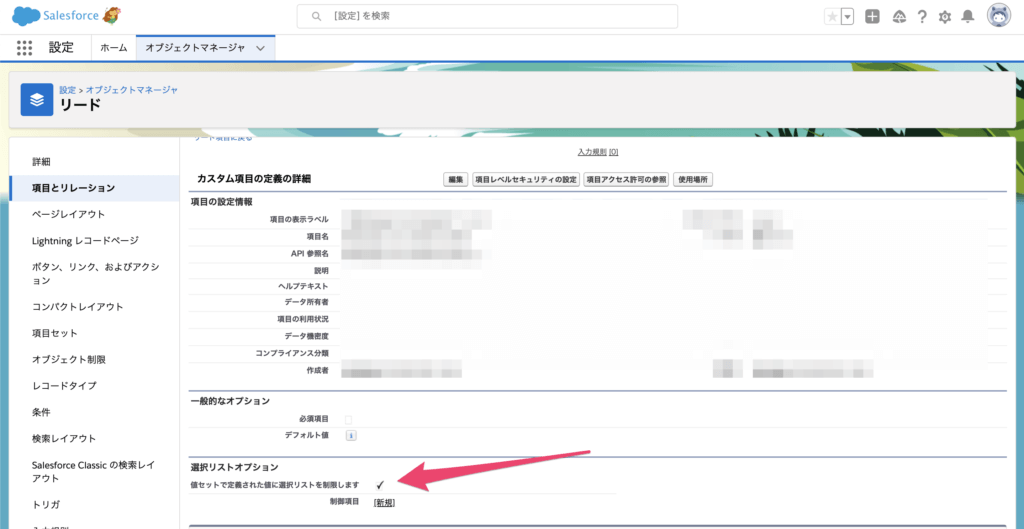Image resolution: width=1024 pixels, height=529 pixels.
Task: Expand the オブジェクトマネージャ tab chevron
Action: 261,48
